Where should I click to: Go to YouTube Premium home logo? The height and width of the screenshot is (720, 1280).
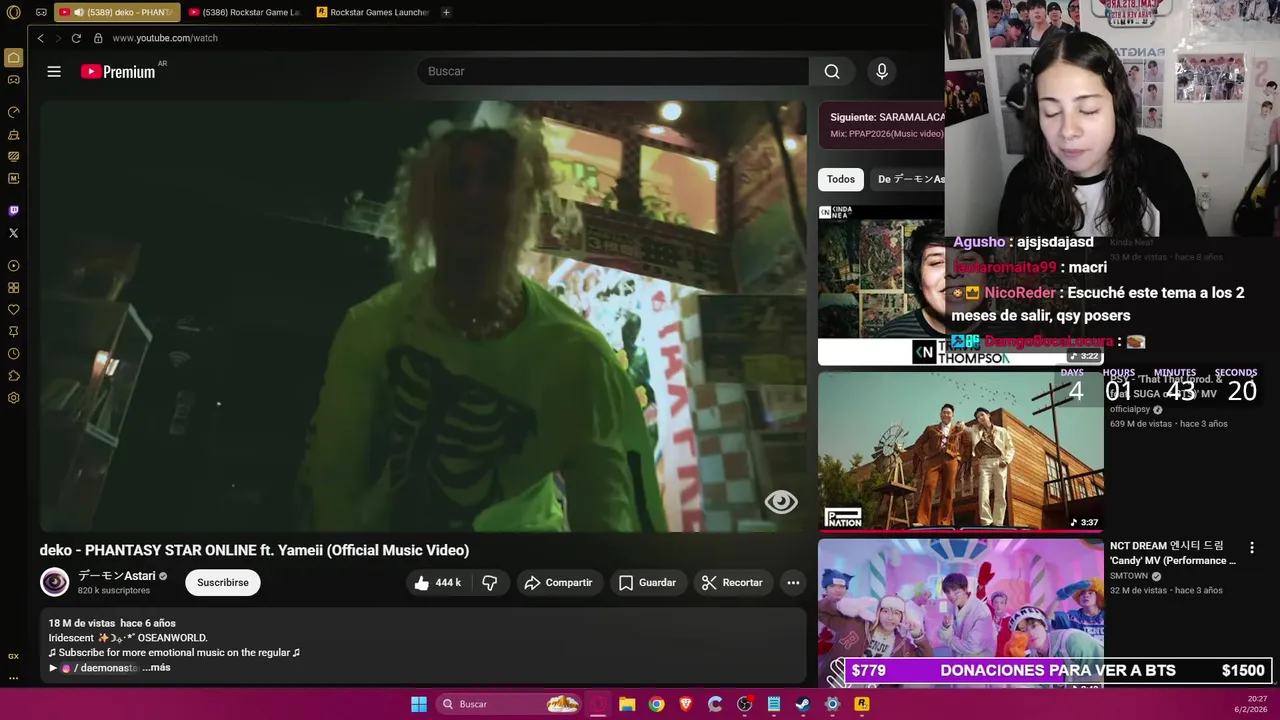[x=118, y=71]
